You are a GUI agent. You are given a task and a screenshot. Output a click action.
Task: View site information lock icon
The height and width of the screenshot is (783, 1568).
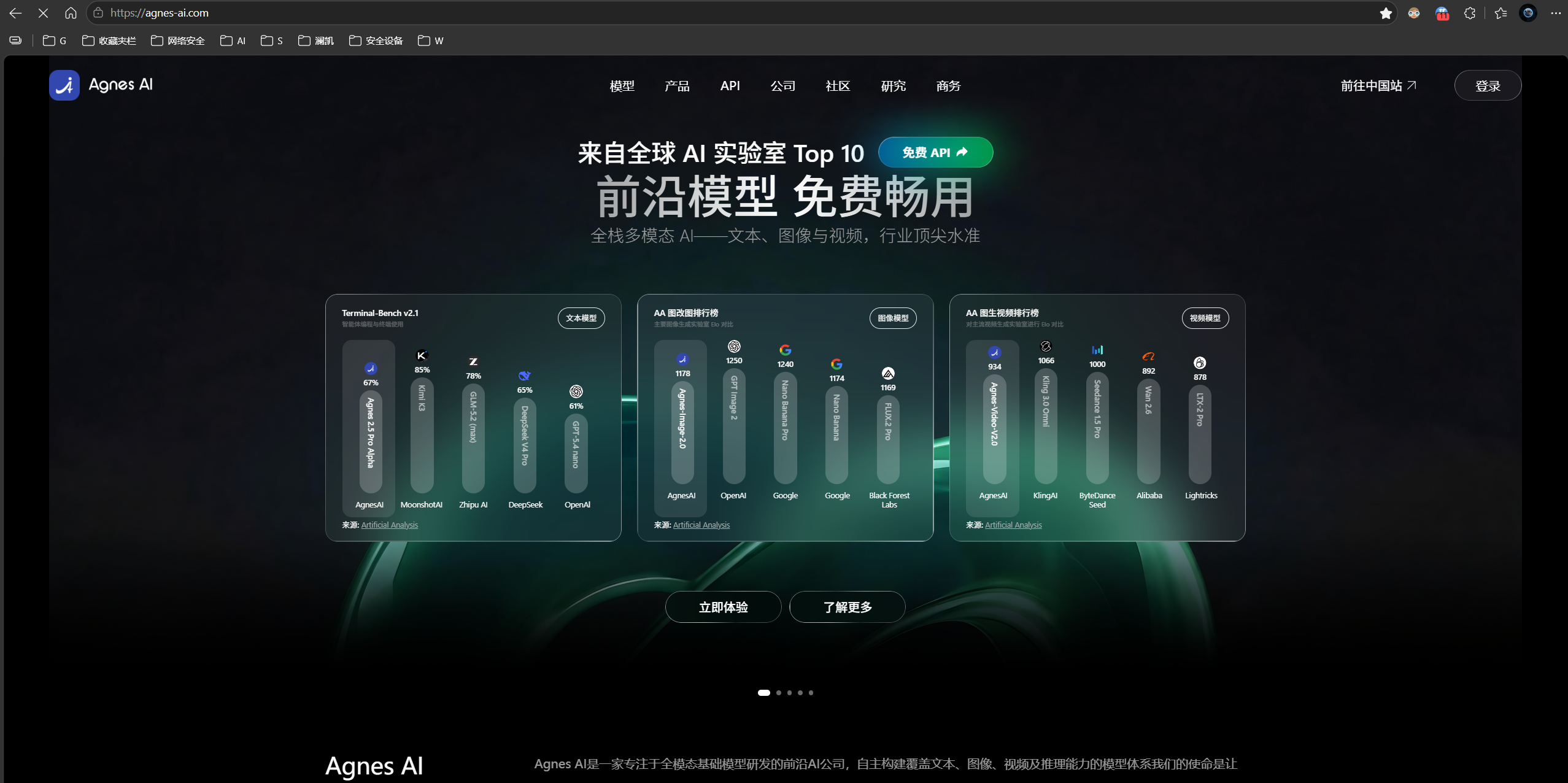98,13
